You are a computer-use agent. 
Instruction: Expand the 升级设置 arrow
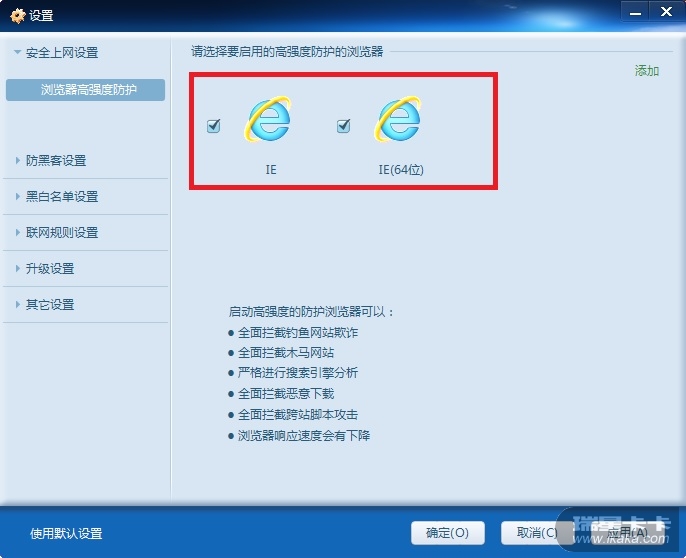[18, 268]
